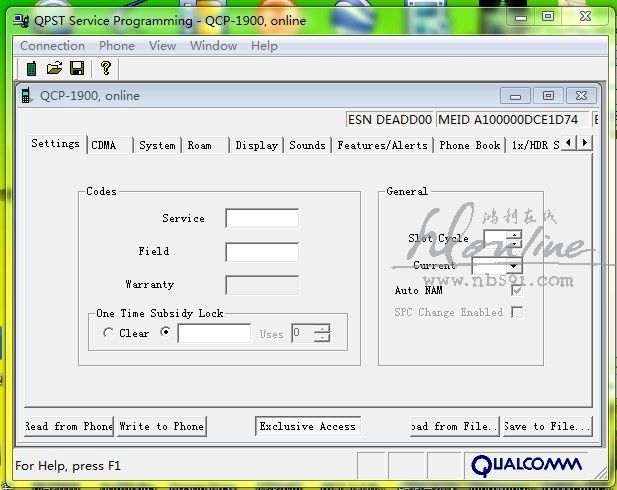
Task: Click the Uses count field
Action: [303, 333]
